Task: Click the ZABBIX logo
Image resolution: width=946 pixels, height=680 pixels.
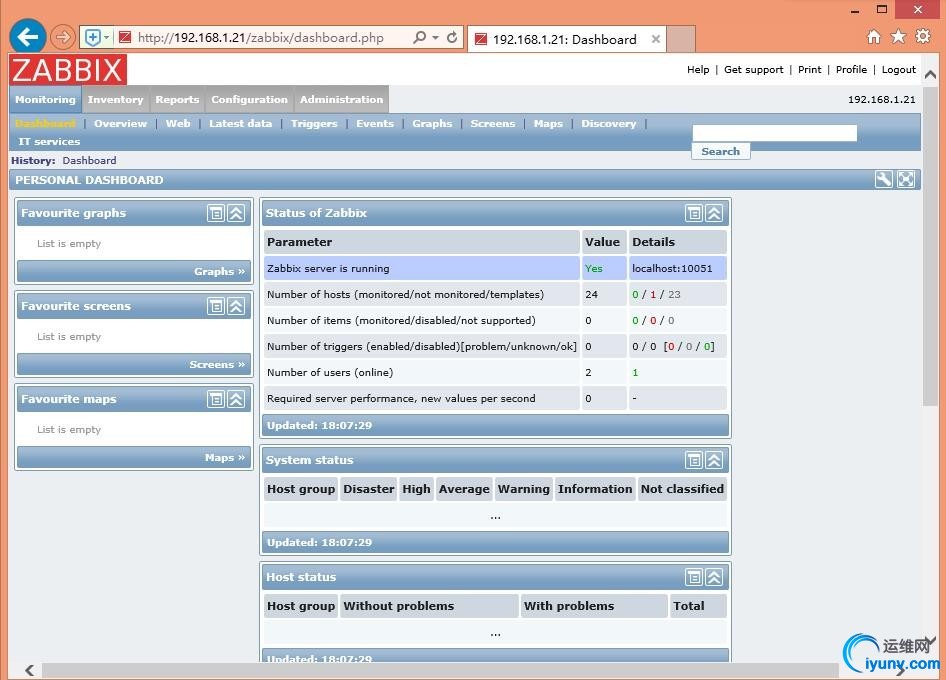Action: pos(68,69)
